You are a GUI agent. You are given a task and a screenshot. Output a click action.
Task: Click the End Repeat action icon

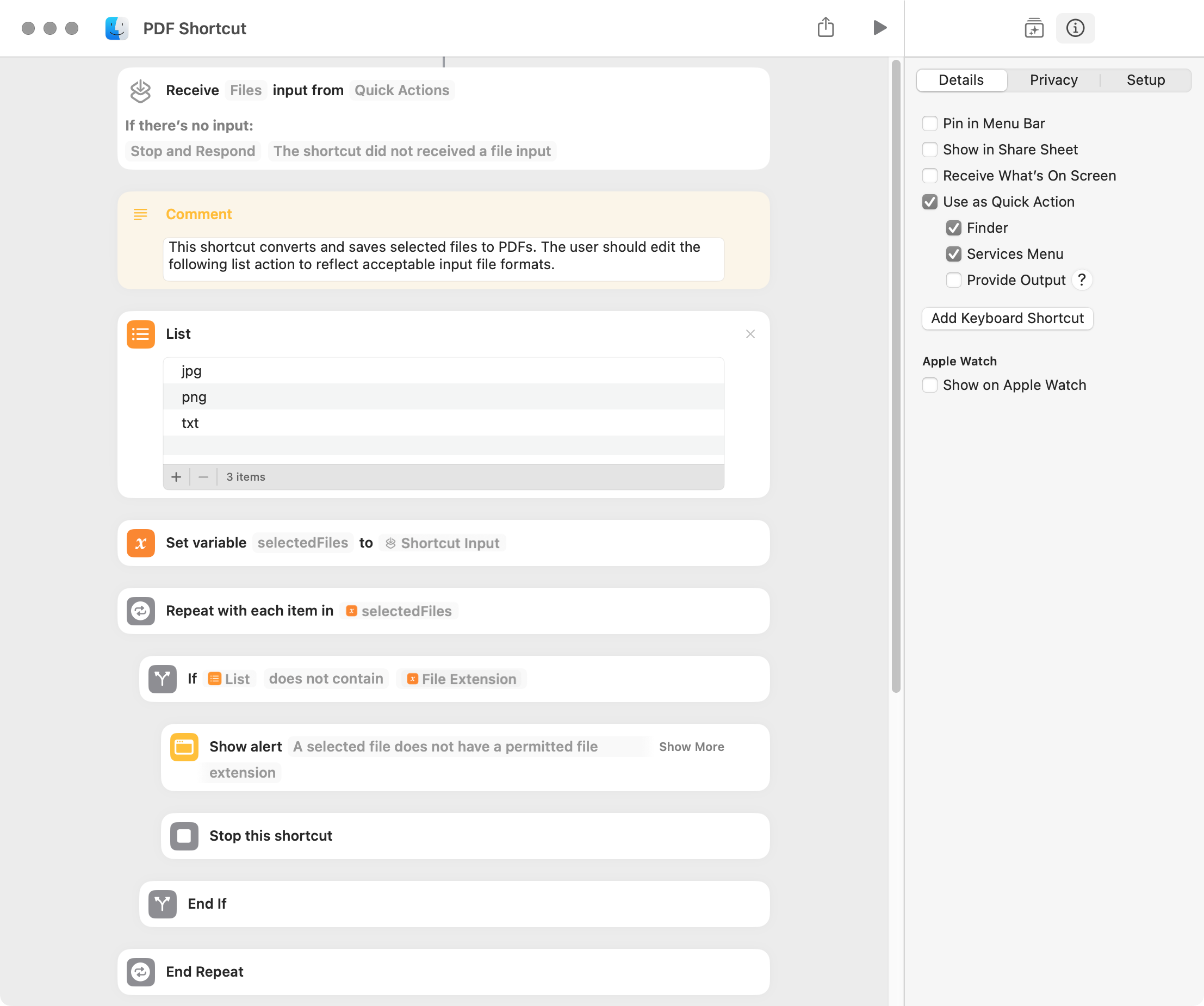point(140,972)
